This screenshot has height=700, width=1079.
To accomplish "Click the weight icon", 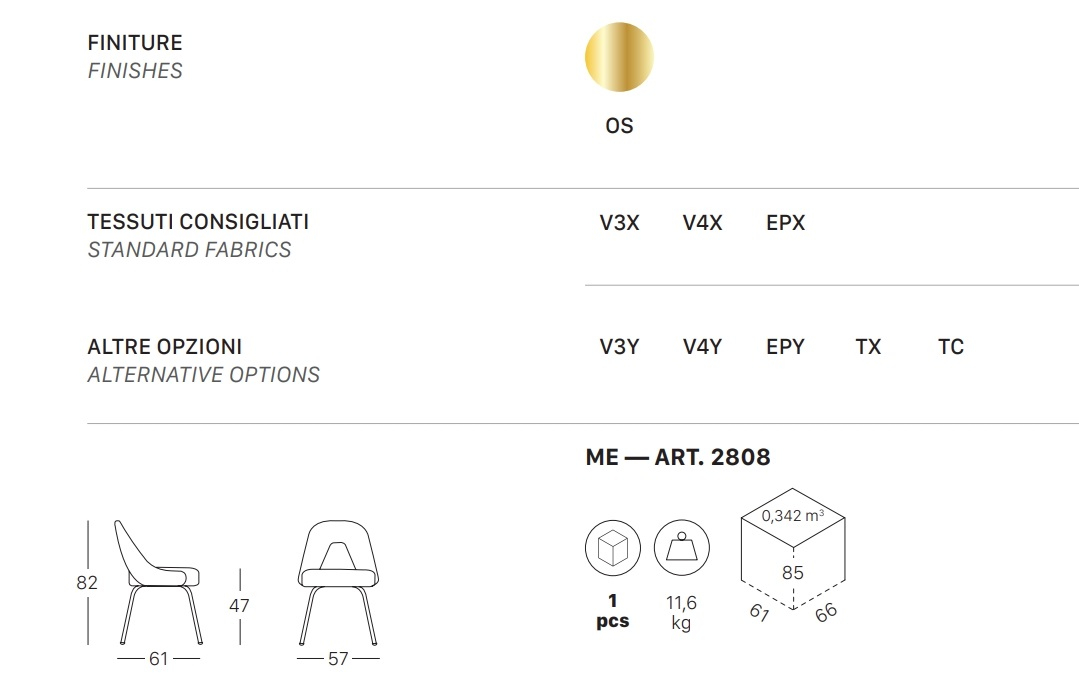I will [681, 548].
